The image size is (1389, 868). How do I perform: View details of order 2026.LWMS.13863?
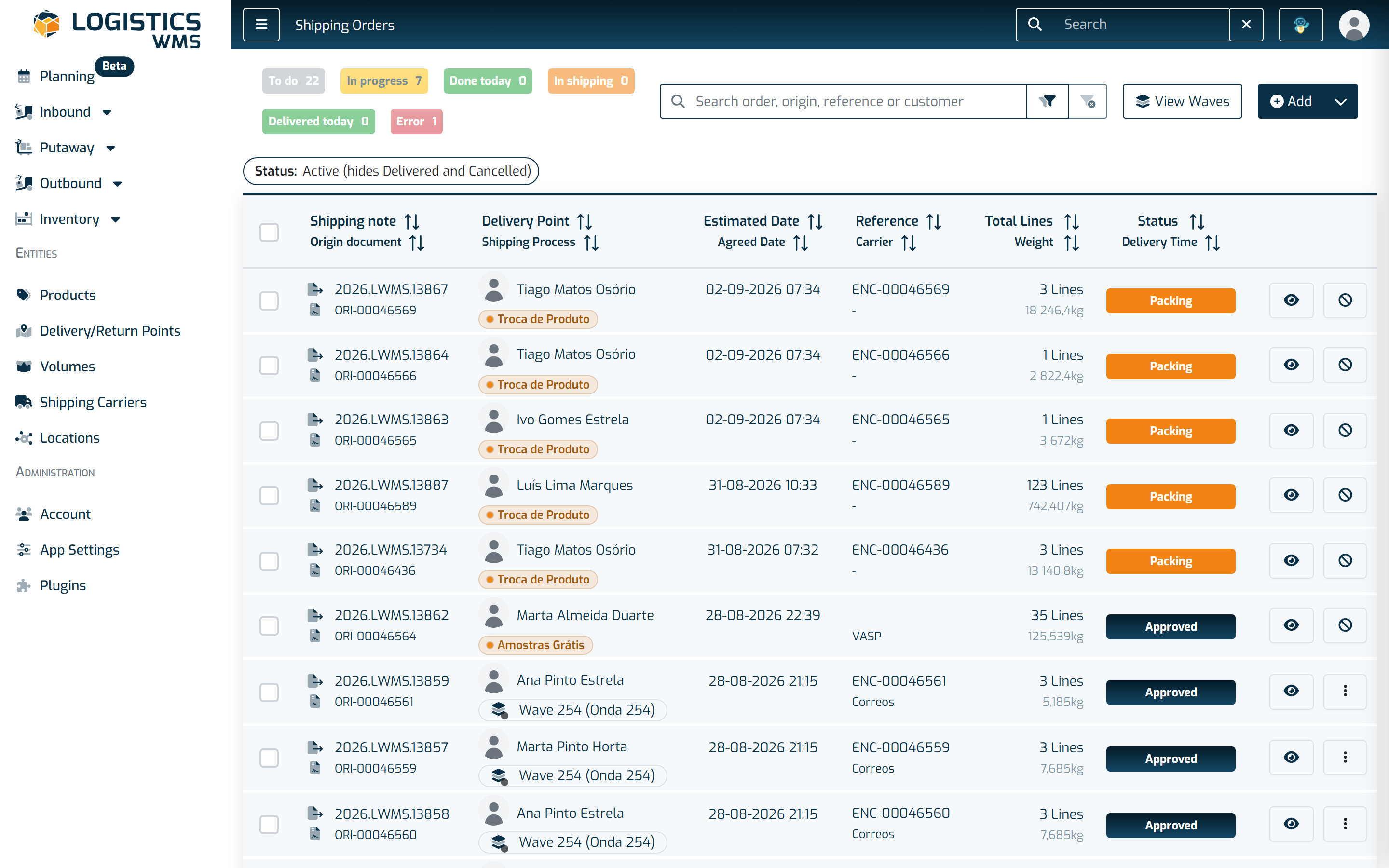tap(1292, 431)
